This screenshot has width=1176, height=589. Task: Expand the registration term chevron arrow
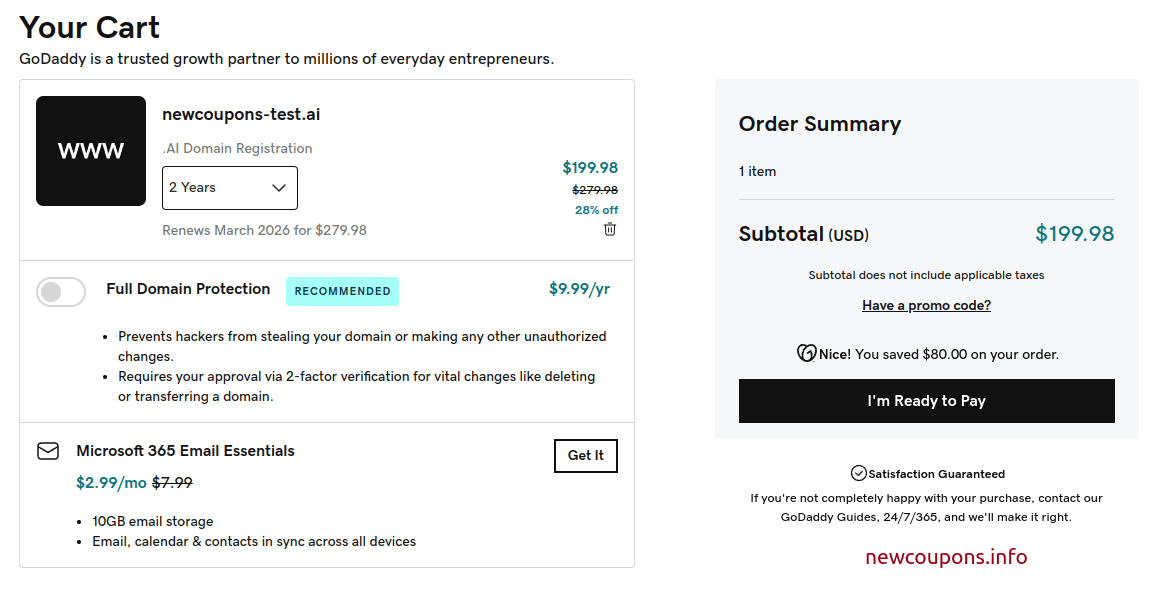point(279,188)
